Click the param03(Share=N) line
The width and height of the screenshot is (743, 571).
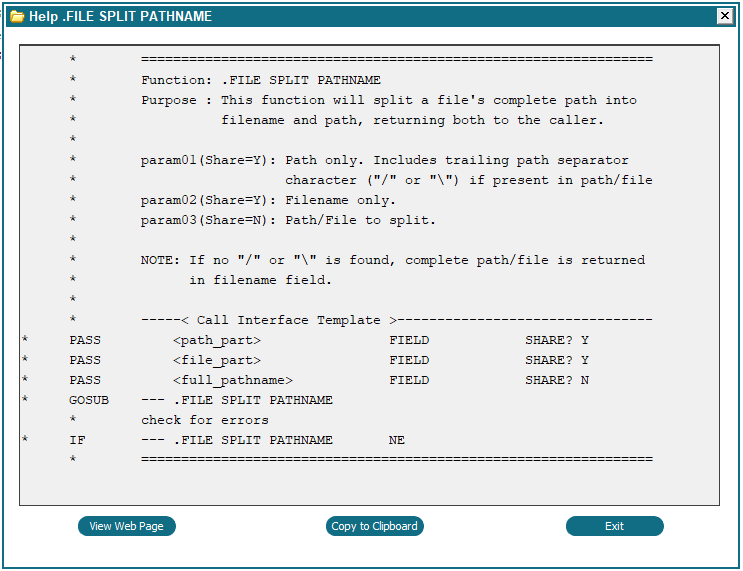tap(288, 220)
